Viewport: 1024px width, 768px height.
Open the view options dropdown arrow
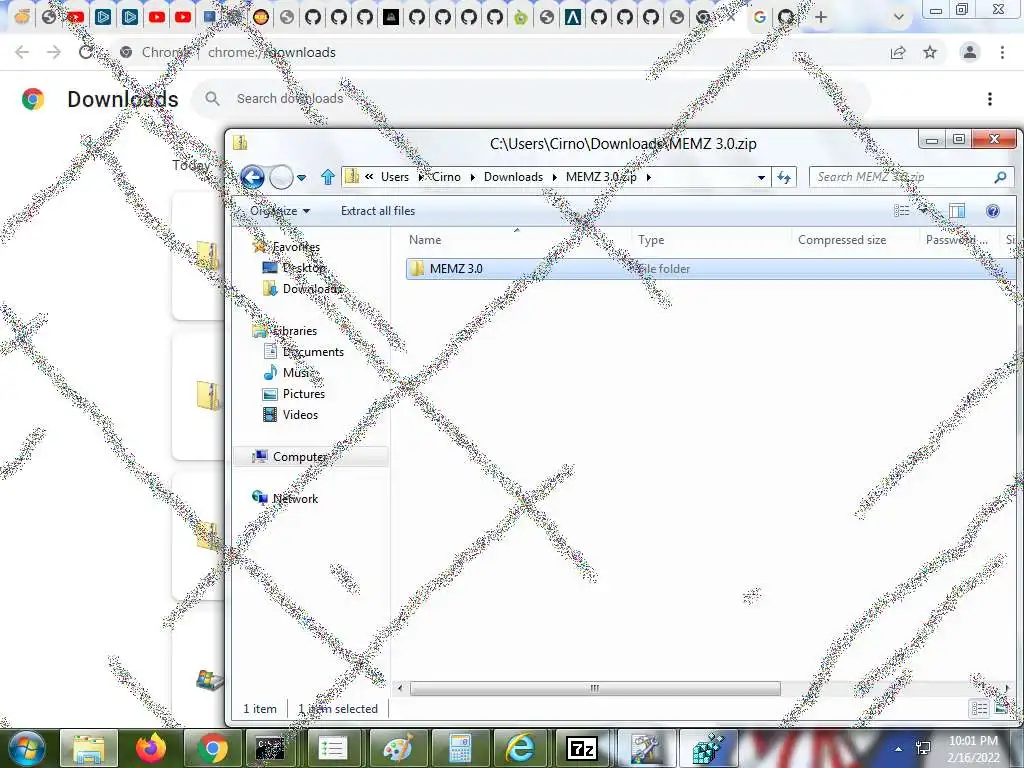(x=923, y=210)
